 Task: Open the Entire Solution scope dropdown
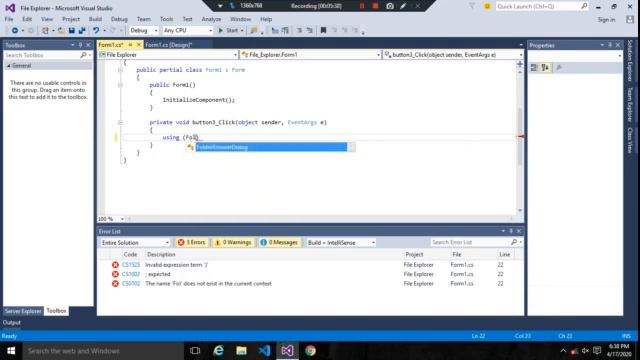135,242
